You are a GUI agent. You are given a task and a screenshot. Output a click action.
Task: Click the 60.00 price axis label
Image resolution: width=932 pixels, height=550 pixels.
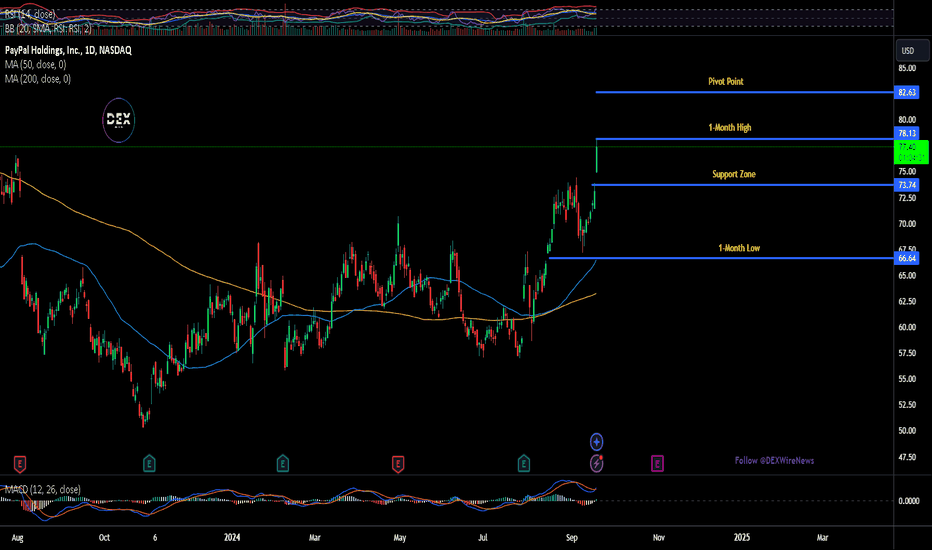pos(907,327)
